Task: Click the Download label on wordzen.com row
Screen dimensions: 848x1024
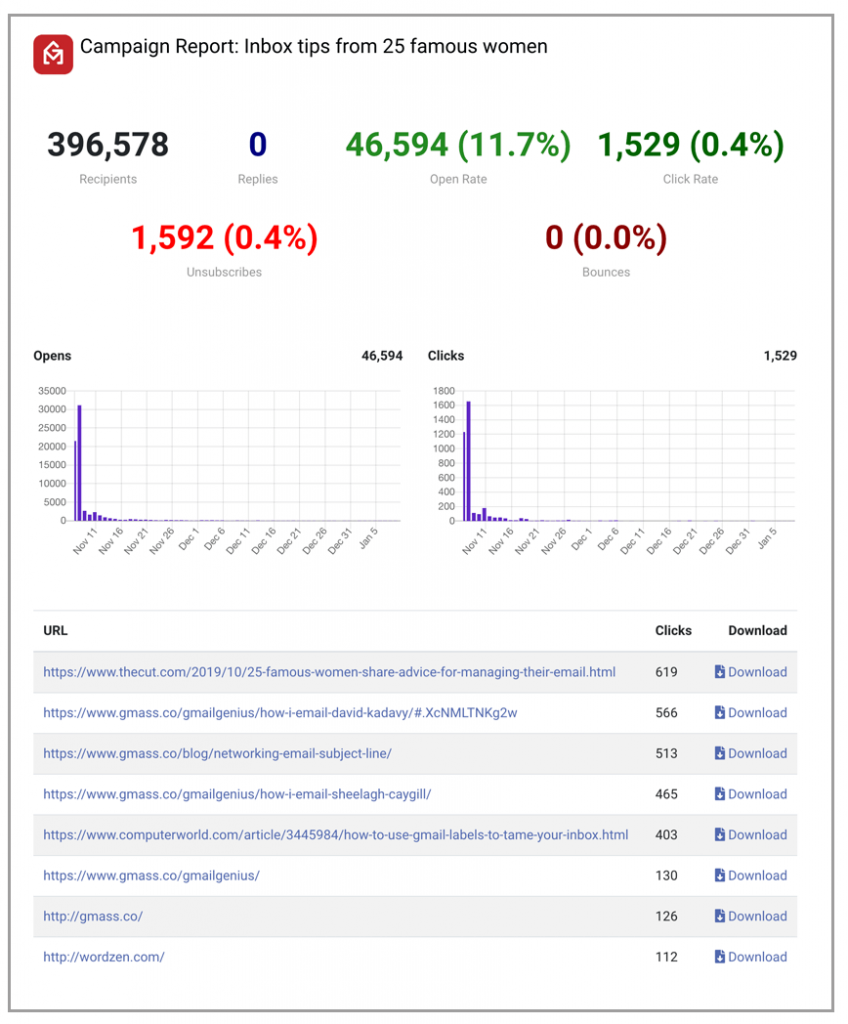Action: pyautogui.click(x=757, y=957)
